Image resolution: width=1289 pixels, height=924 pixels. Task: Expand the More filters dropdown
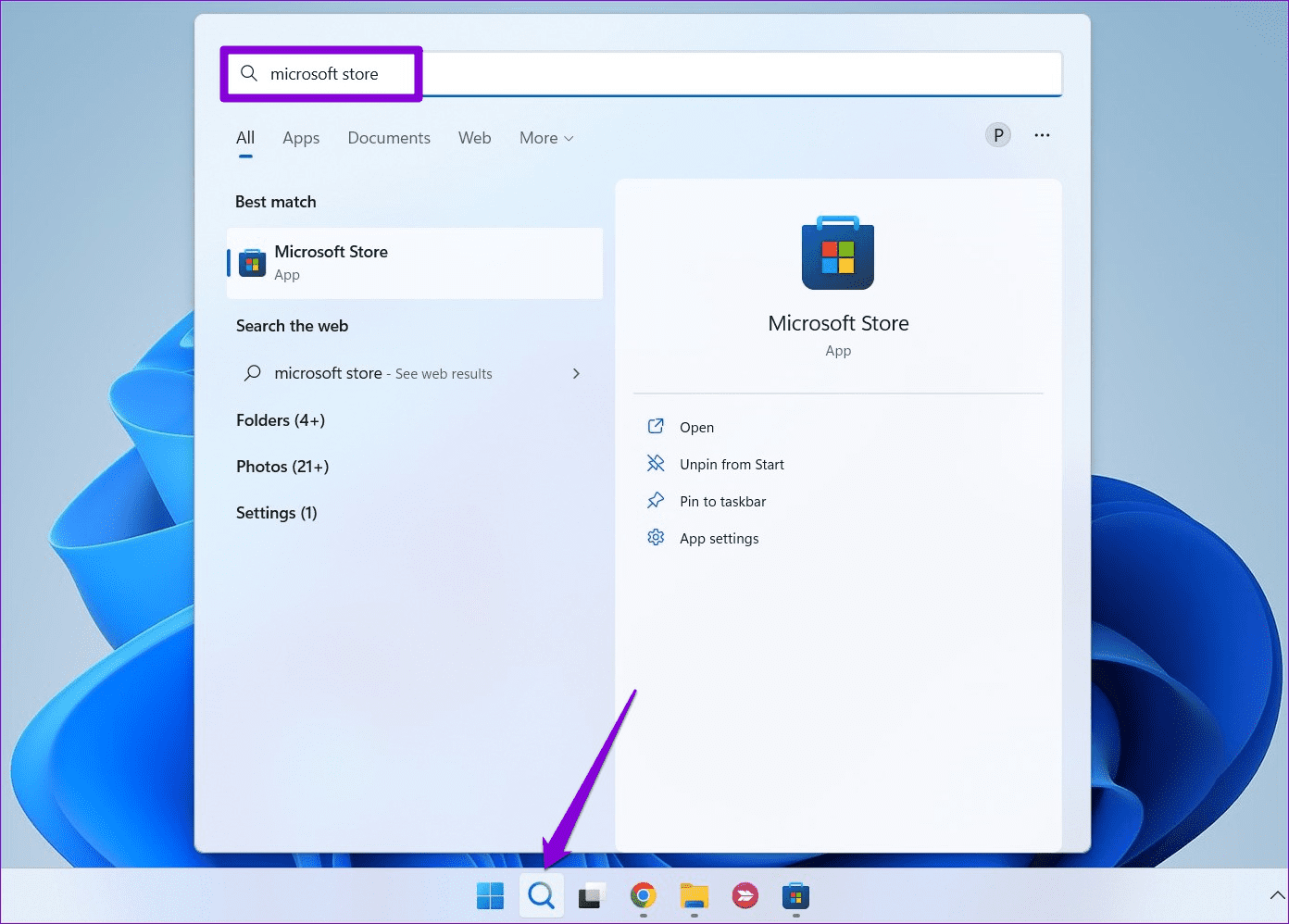(x=546, y=138)
